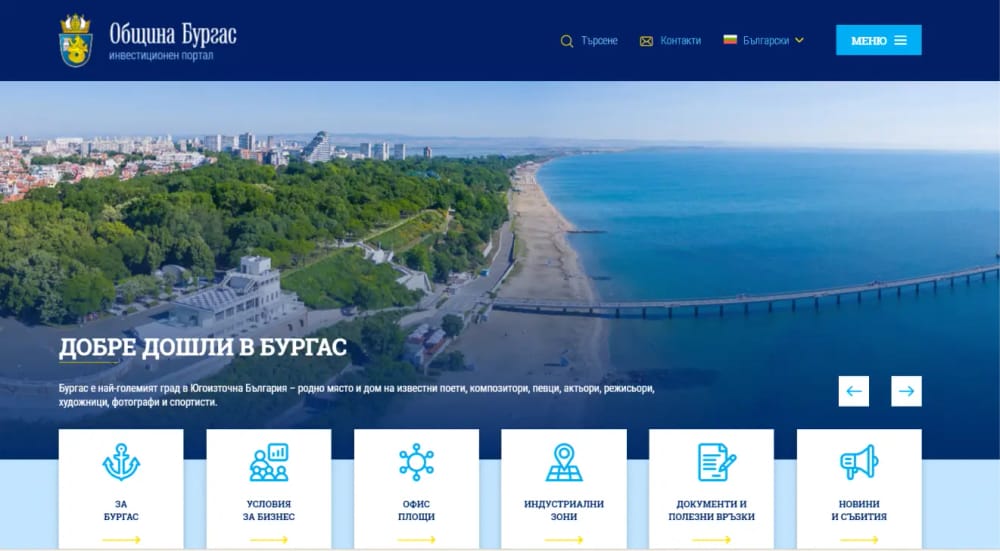Click the ДОБРЕ ДОШЛИ В БУРГАС heading
This screenshot has height=551, width=1000.
[203, 348]
